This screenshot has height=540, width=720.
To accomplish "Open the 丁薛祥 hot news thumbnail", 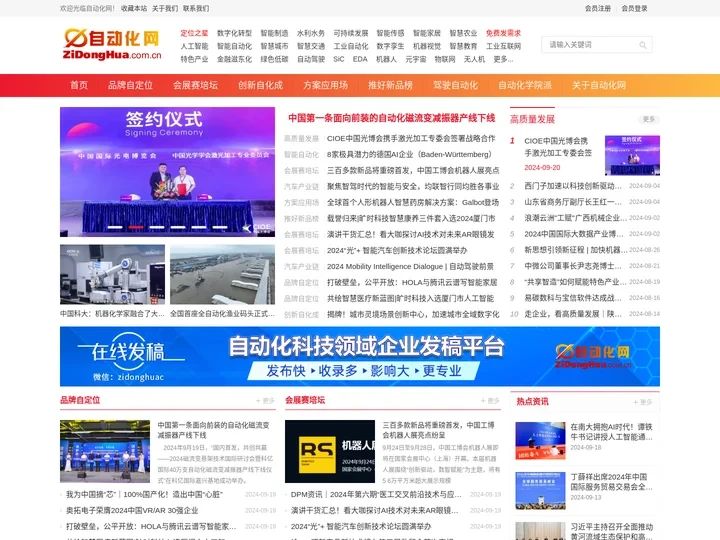I will pos(540,491).
